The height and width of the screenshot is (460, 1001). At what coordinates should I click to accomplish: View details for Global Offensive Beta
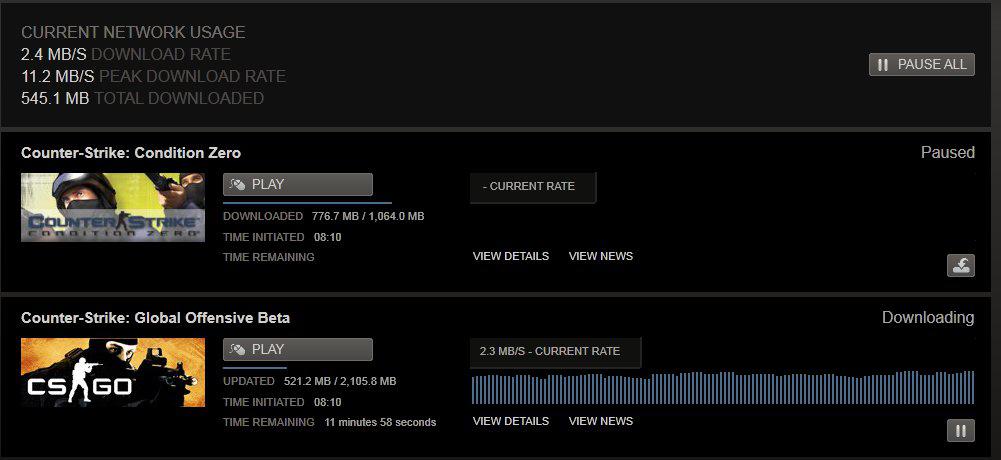click(511, 421)
